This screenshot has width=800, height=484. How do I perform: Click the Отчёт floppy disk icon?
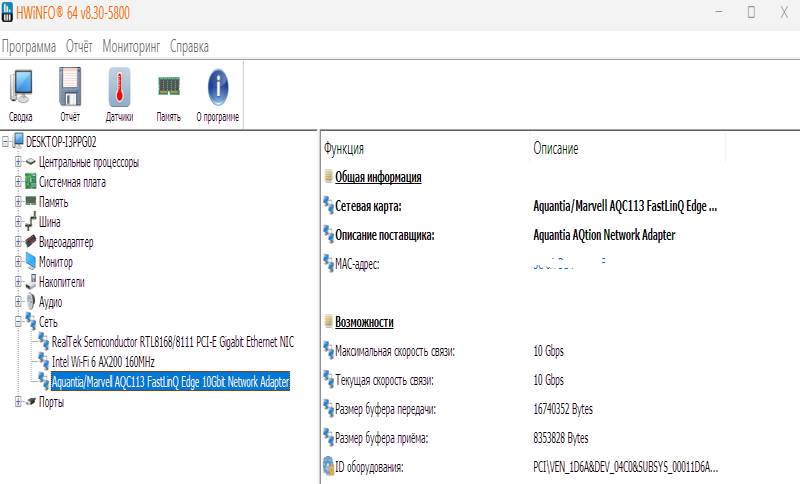click(70, 94)
